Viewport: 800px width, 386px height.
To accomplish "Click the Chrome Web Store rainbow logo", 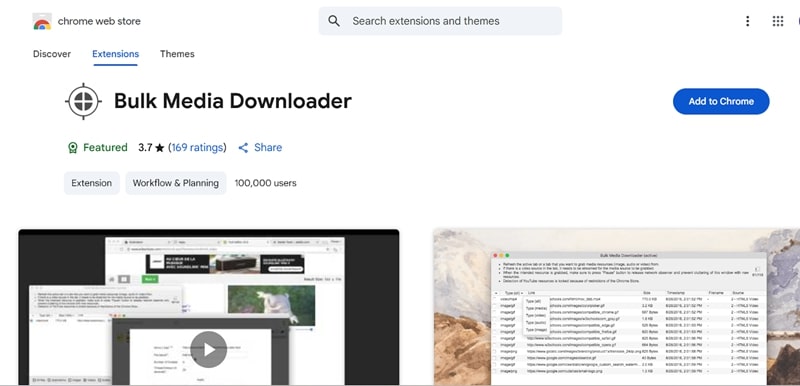I will click(x=42, y=21).
